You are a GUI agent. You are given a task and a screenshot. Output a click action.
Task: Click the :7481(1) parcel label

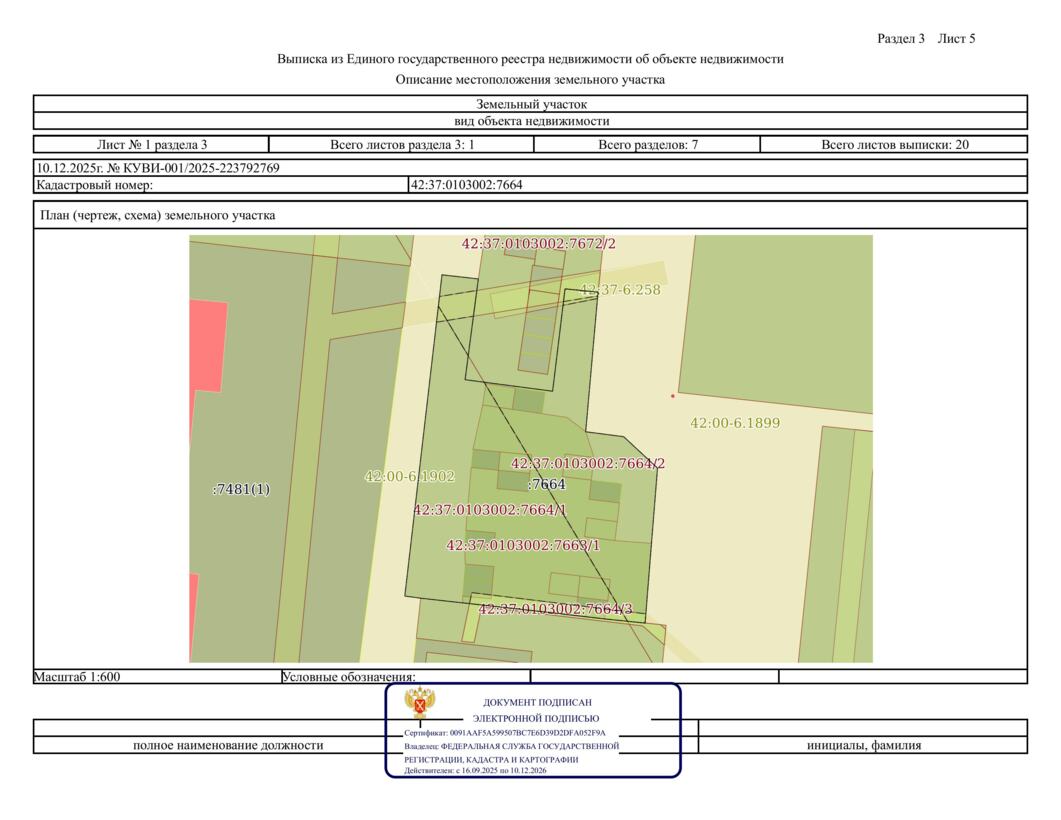[x=241, y=489]
